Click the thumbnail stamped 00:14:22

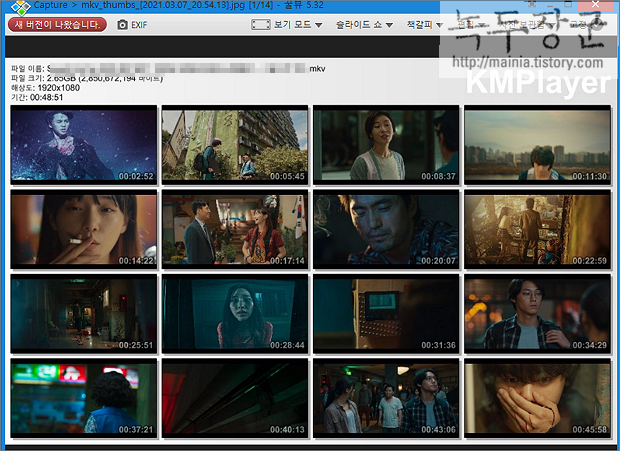[x=84, y=230]
